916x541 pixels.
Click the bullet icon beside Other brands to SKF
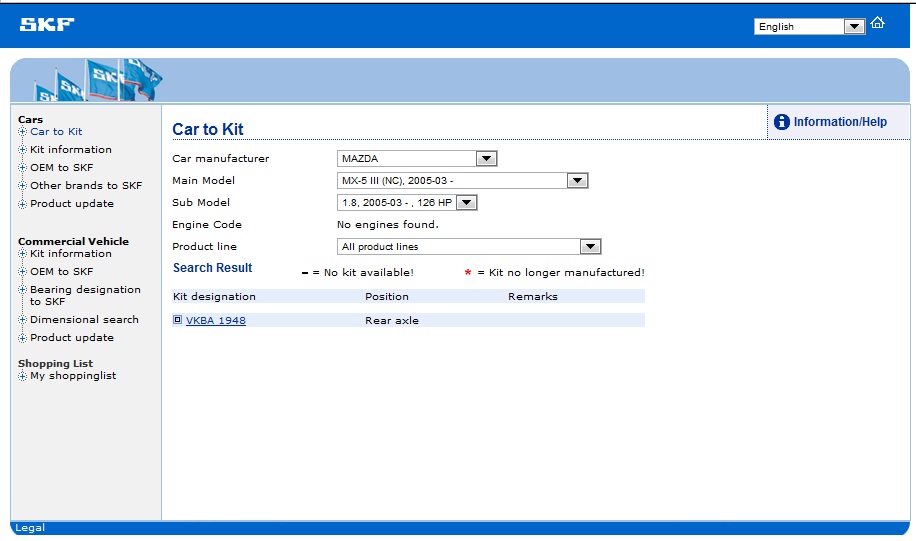pyautogui.click(x=22, y=185)
